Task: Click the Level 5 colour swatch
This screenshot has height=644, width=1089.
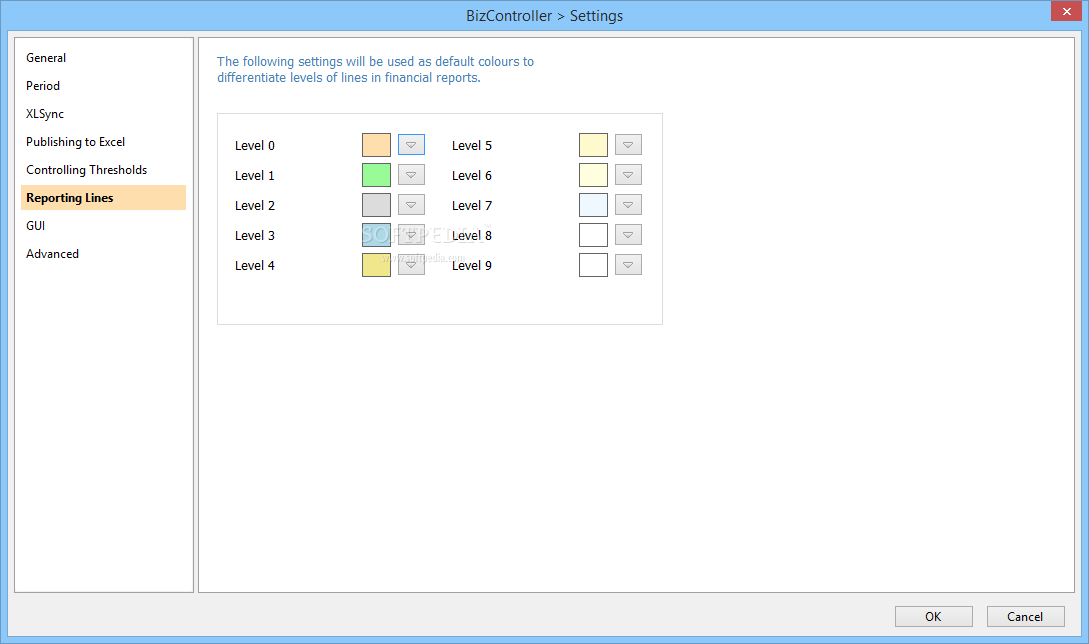Action: click(593, 145)
